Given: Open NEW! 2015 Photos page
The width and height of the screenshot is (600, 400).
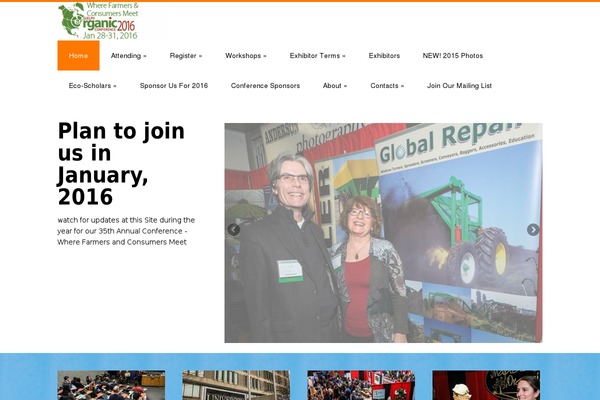Looking at the screenshot, I should click(x=453, y=56).
